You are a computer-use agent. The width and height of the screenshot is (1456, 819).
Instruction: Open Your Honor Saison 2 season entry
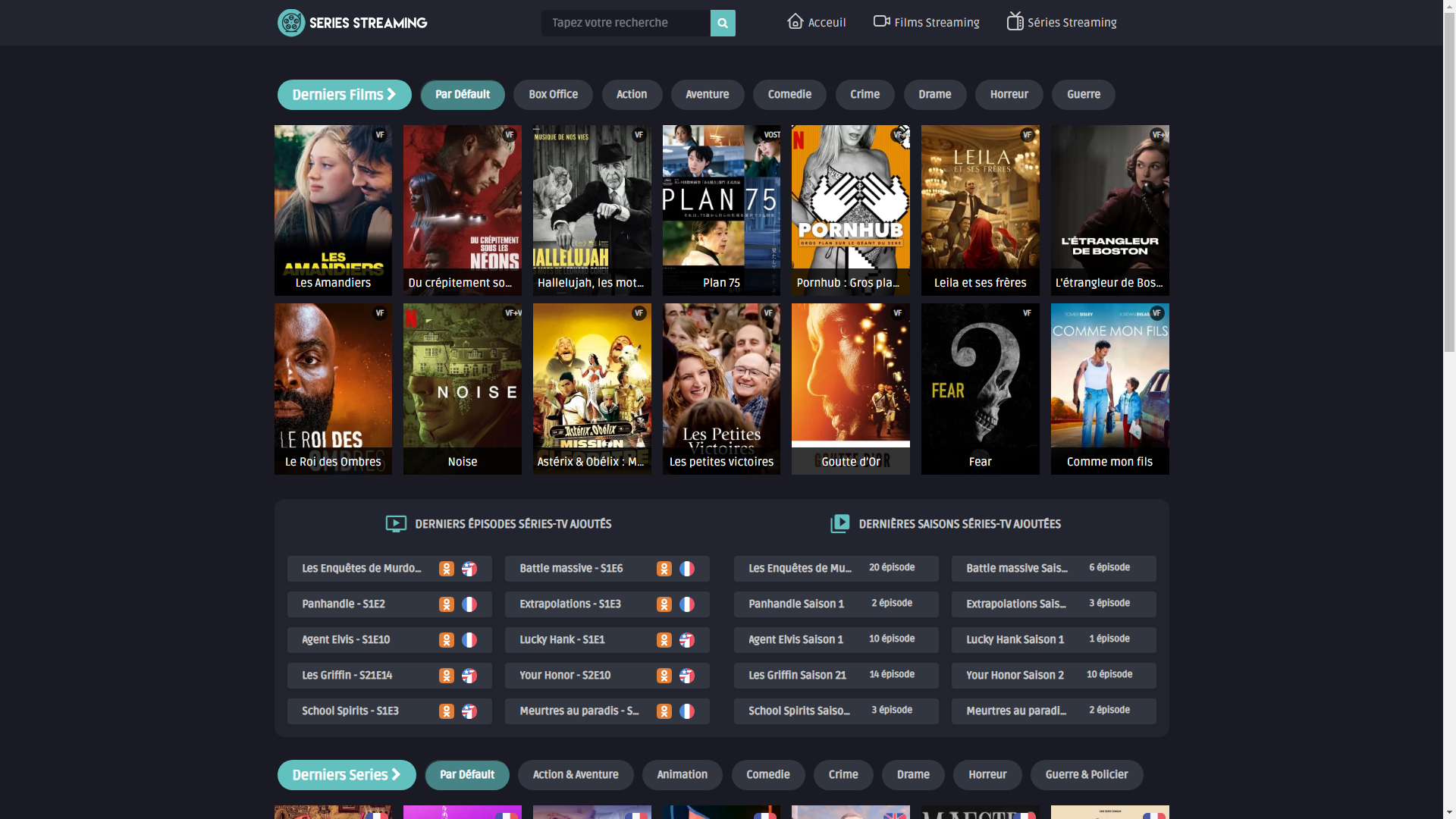pyautogui.click(x=1054, y=676)
